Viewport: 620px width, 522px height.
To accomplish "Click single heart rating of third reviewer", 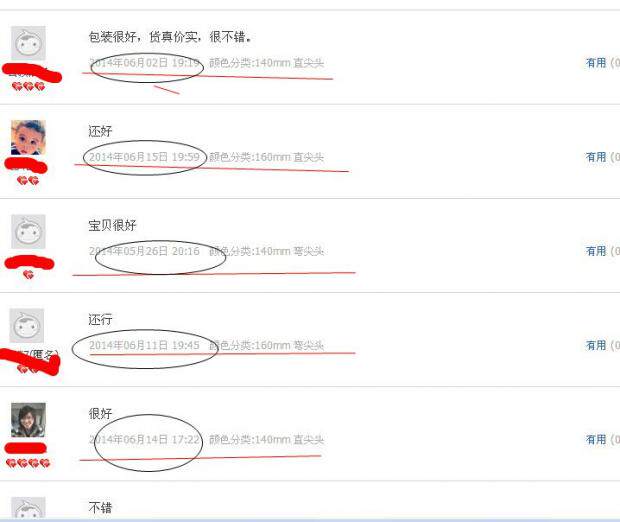I will point(28,274).
